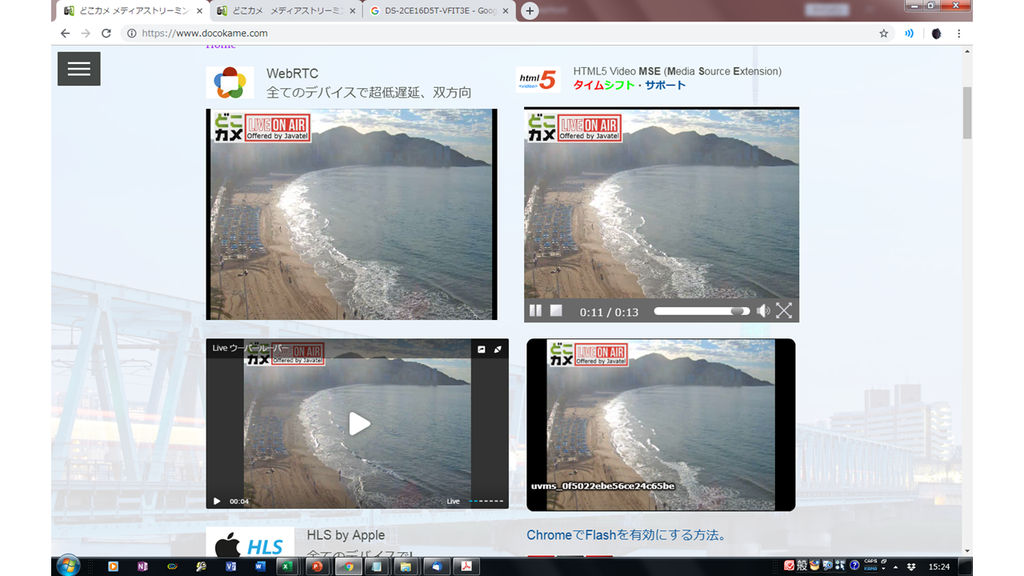
Task: Close the DS-2CE16D5T-VFIT3E Google tab
Action: [505, 11]
